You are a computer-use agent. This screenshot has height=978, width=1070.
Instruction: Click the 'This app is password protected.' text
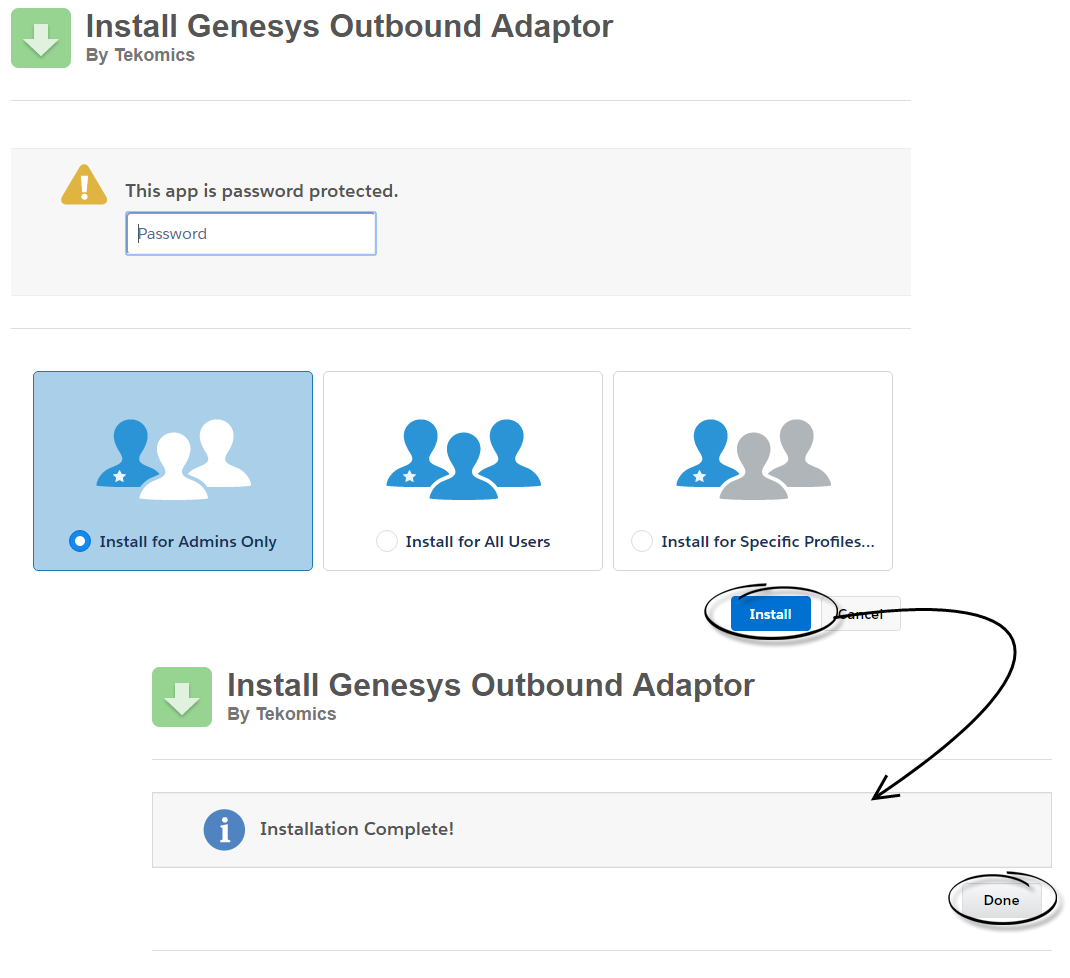coord(261,191)
